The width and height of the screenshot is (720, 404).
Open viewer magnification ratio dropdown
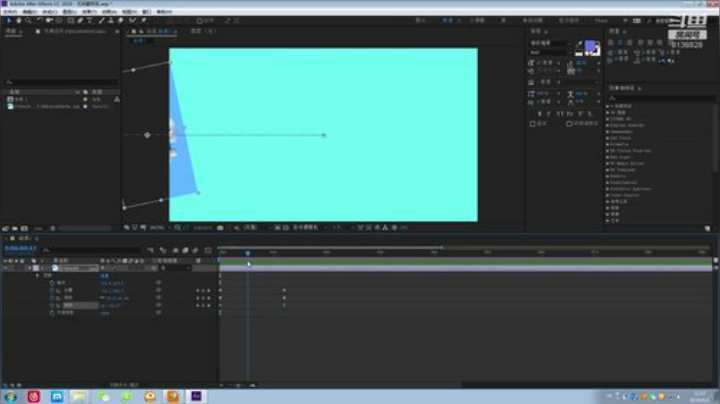tap(159, 228)
